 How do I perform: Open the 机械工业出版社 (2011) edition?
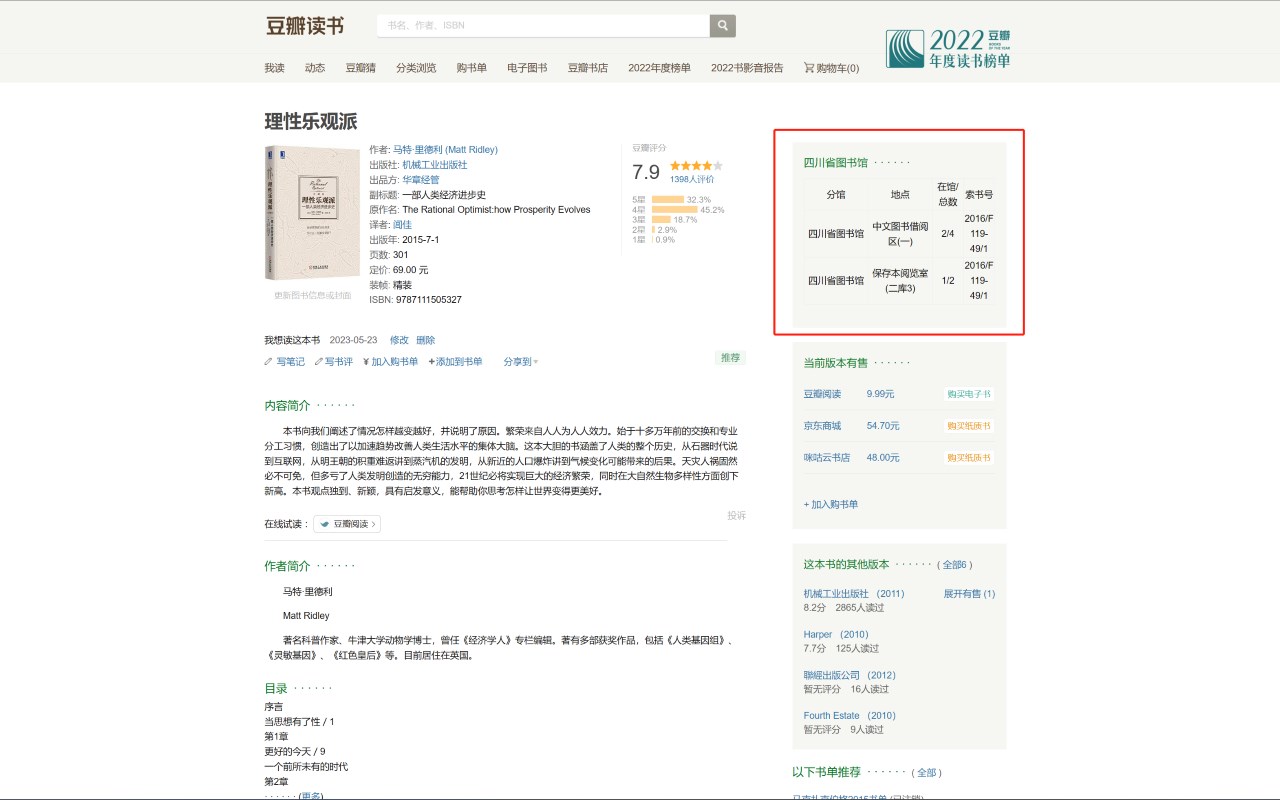click(854, 594)
